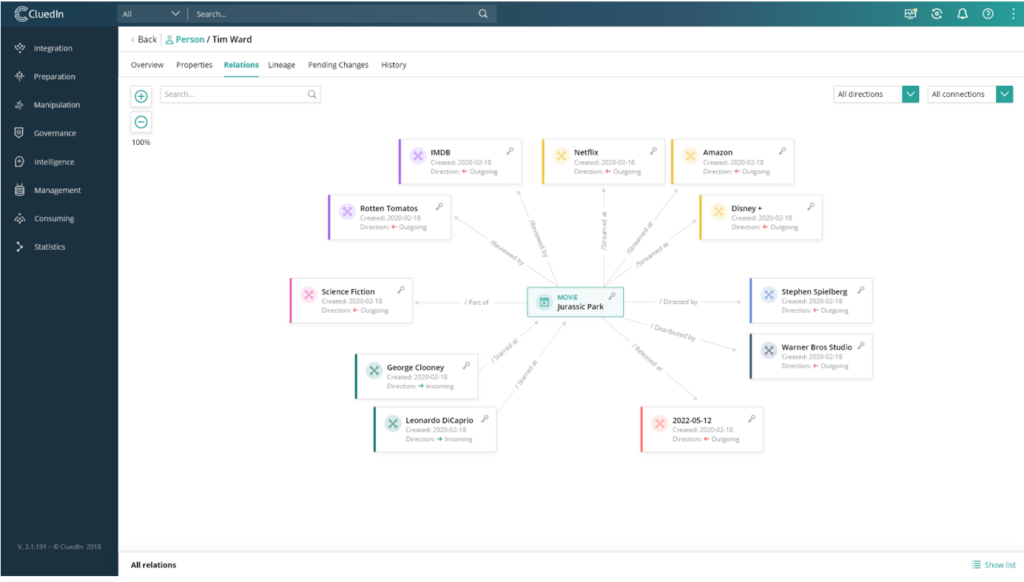The image size is (1024, 582).
Task: Click the CluedIn logo
Action: pyautogui.click(x=39, y=14)
